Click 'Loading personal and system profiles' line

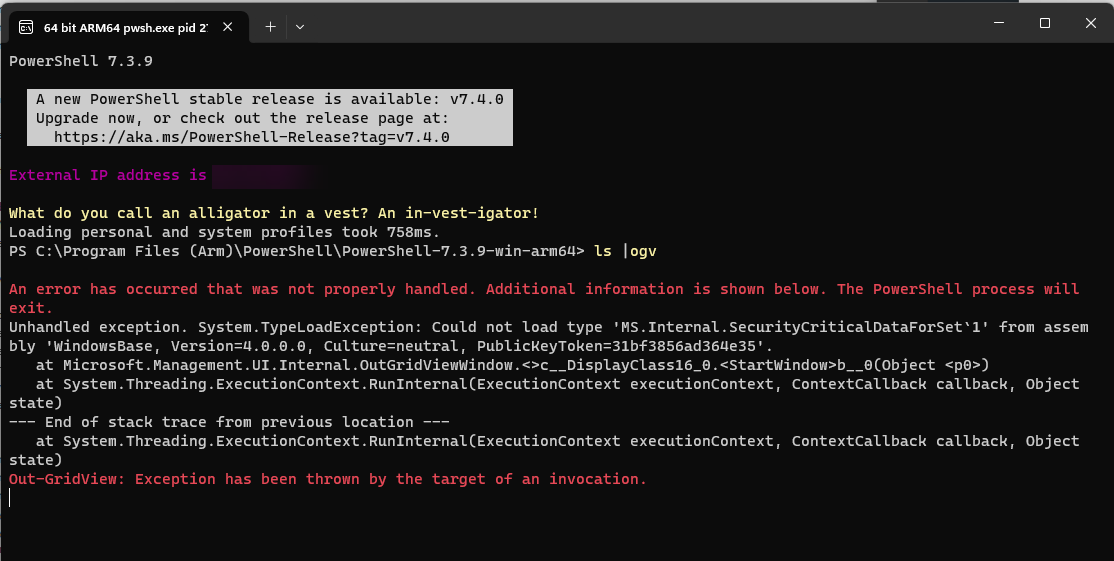coord(225,232)
